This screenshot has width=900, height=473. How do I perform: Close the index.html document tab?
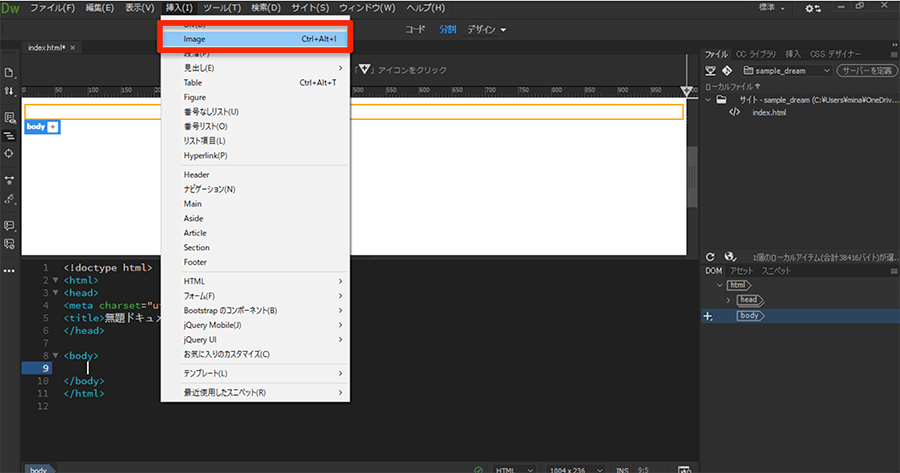73,47
